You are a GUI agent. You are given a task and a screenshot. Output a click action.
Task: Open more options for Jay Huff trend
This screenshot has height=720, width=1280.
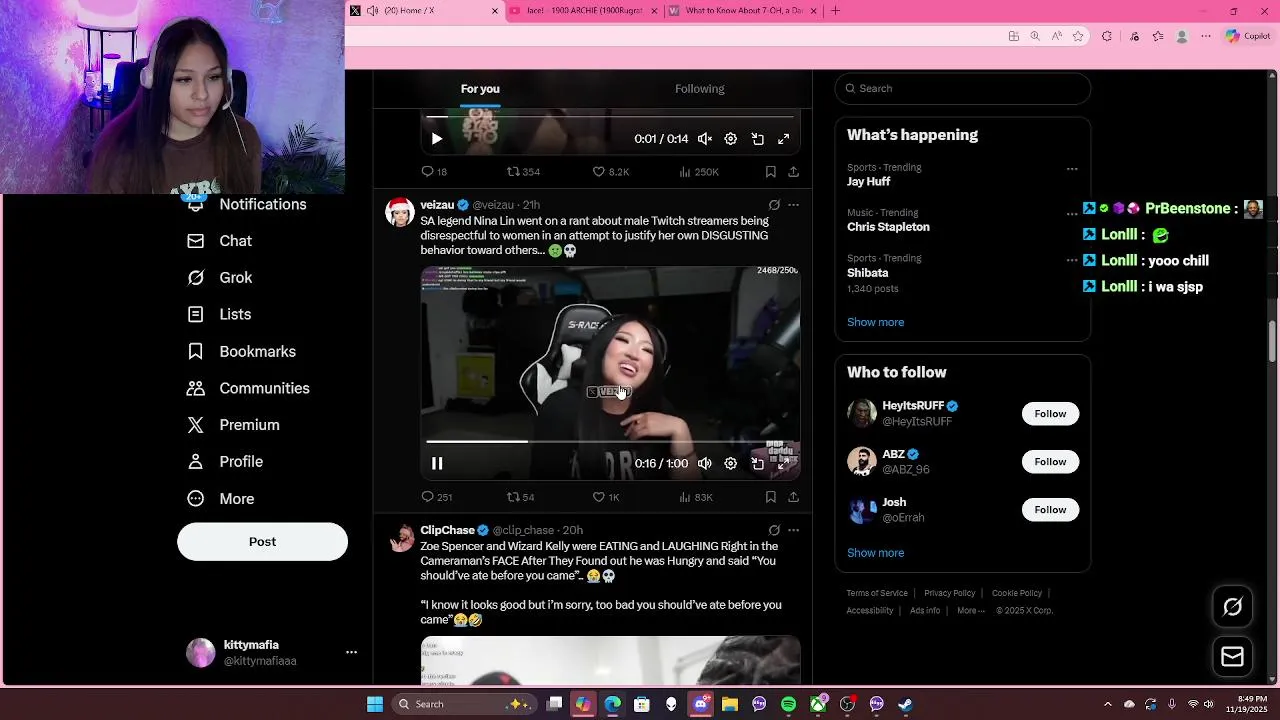click(x=1072, y=168)
